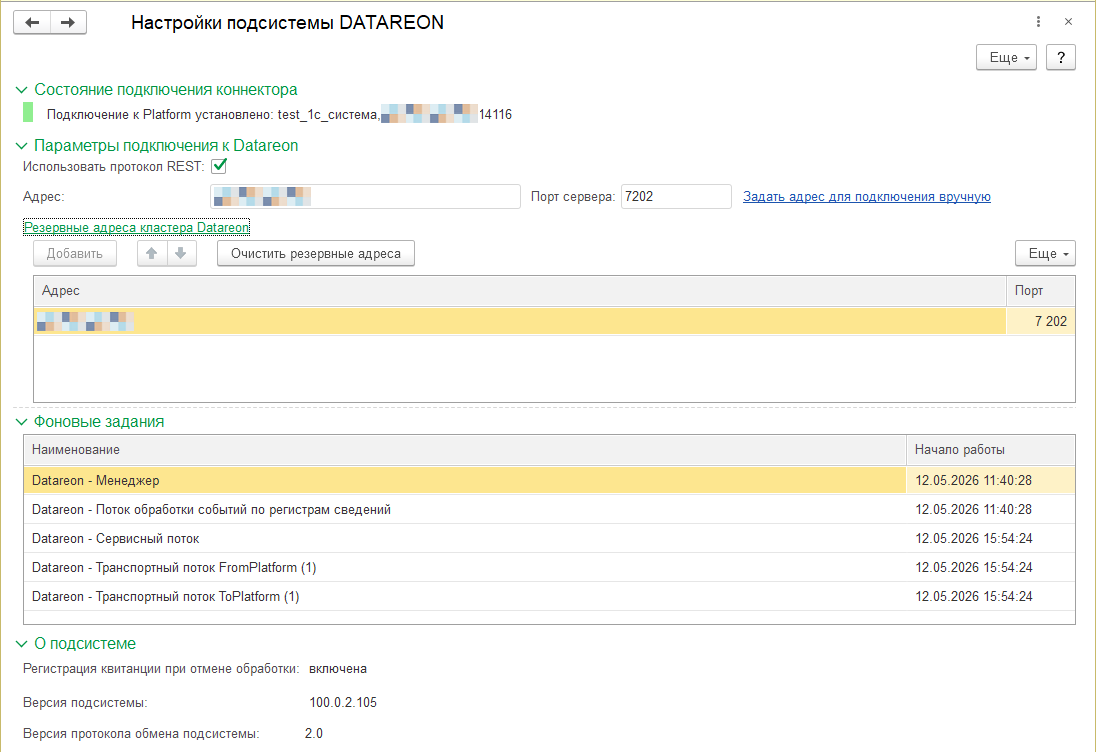The image size is (1096, 752).
Task: Click the 'включена' receipt registration value
Action: click(338, 669)
